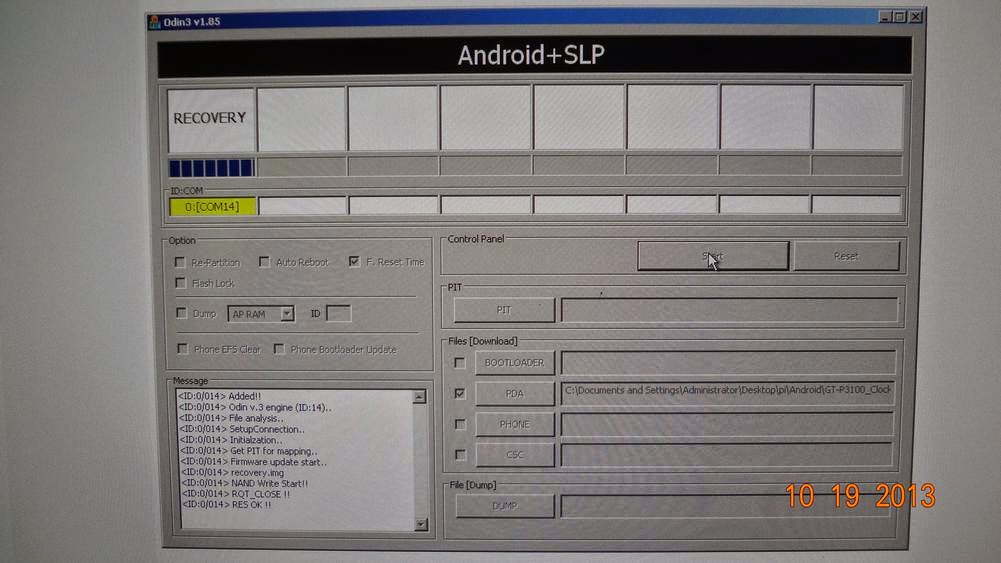The height and width of the screenshot is (563, 1001).
Task: Click the blue flashing progress bar
Action: click(211, 168)
